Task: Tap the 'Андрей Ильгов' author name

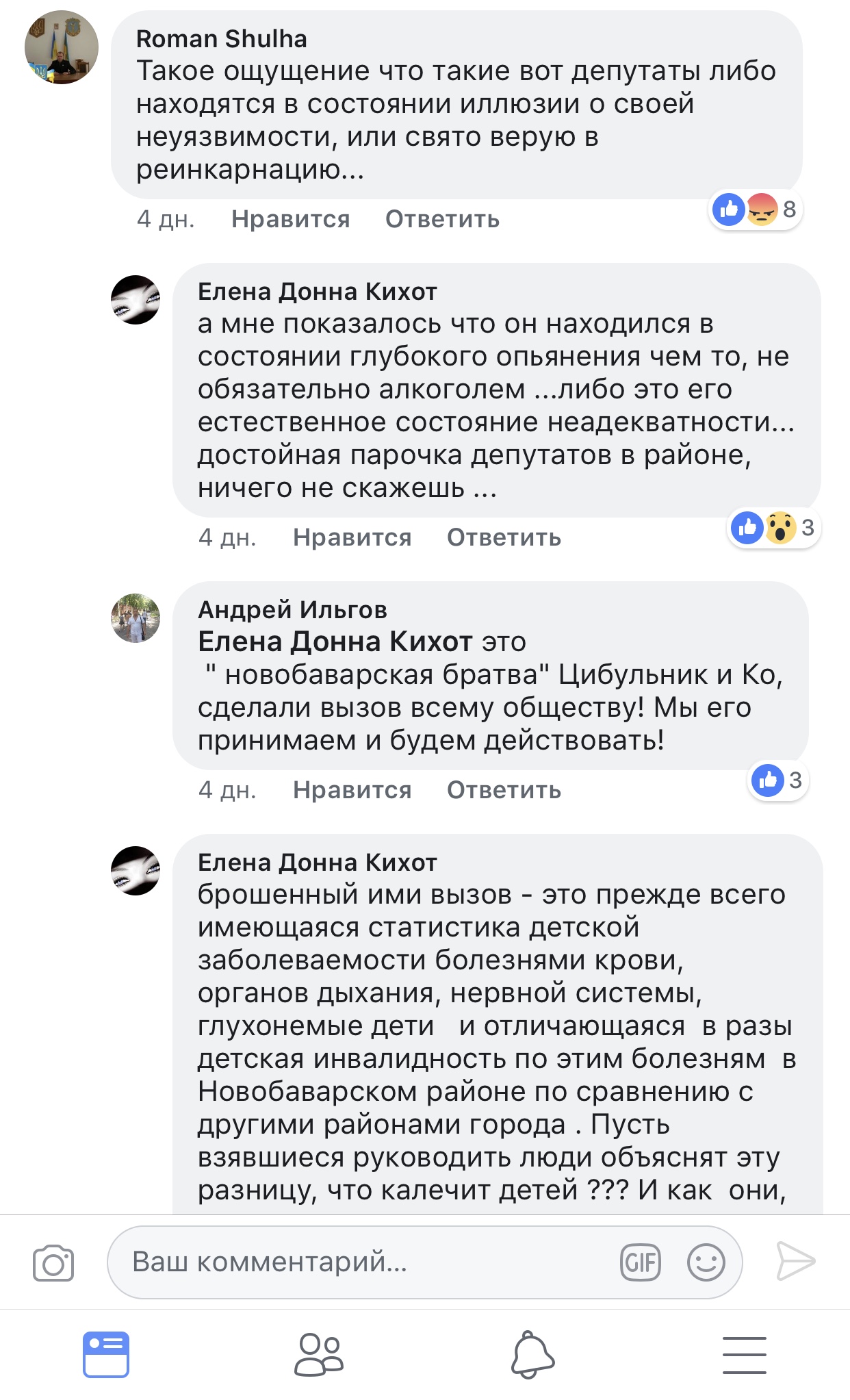Action: pos(292,609)
